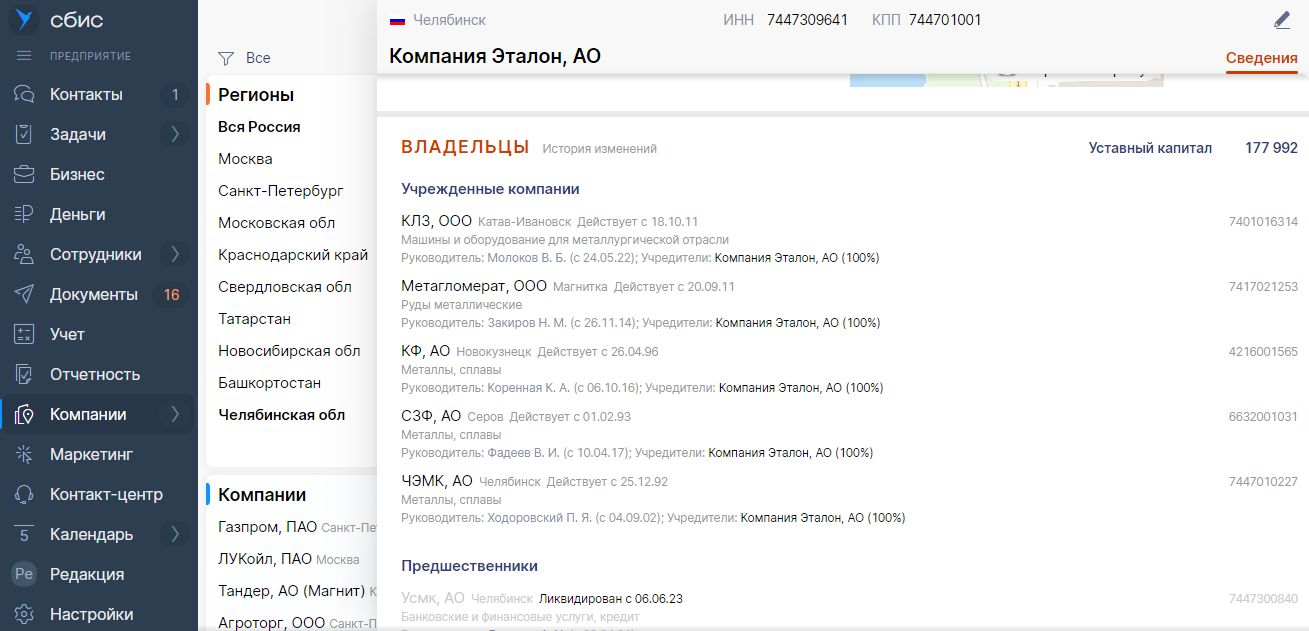Viewport: 1309px width, 631px height.
Task: Select Московская обл region
Action: pos(277,223)
